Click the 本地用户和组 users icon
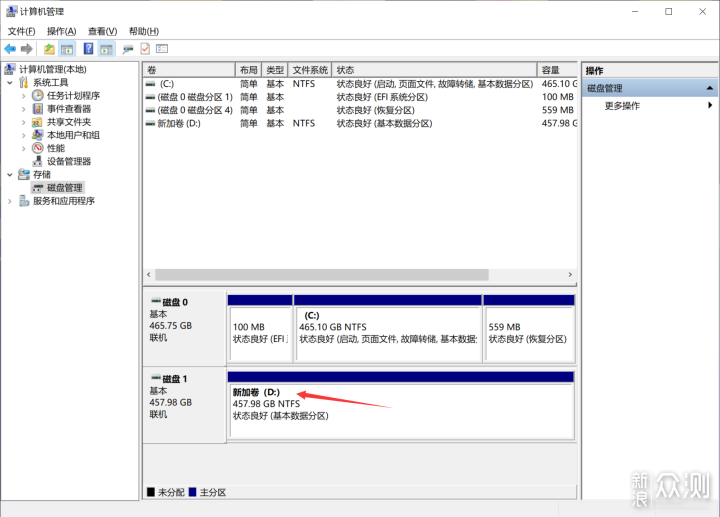Screen dimensions: 720x517 click(38, 135)
